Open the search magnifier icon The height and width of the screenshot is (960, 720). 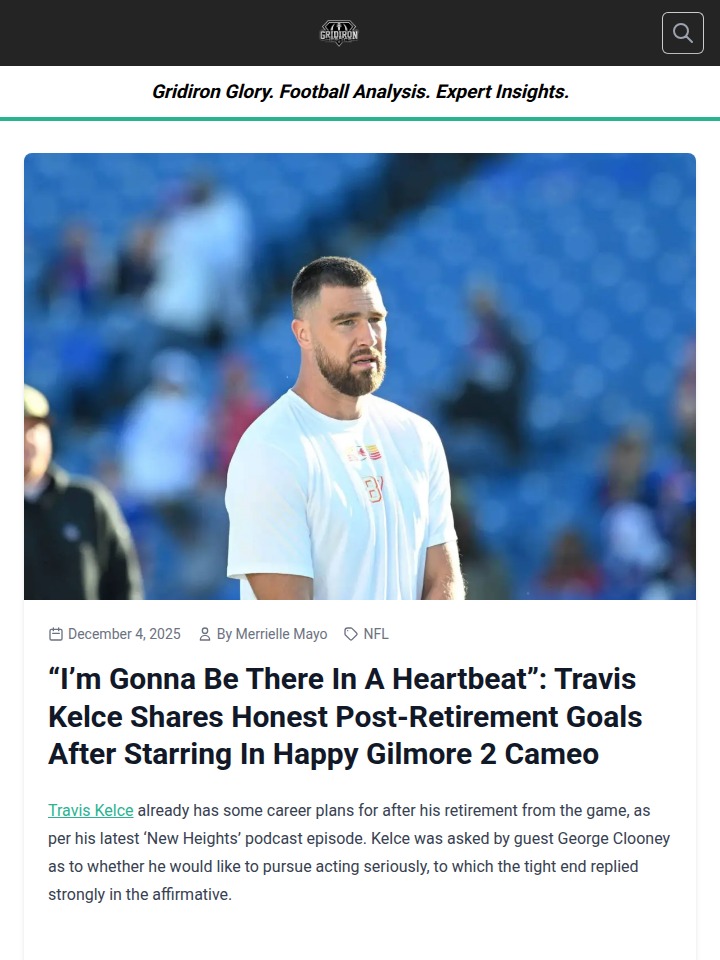[x=683, y=33]
